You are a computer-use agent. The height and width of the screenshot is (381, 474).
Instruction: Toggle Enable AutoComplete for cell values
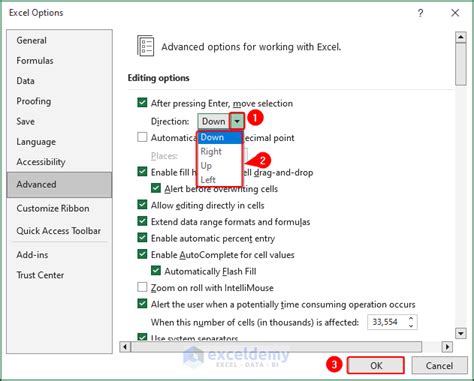142,254
